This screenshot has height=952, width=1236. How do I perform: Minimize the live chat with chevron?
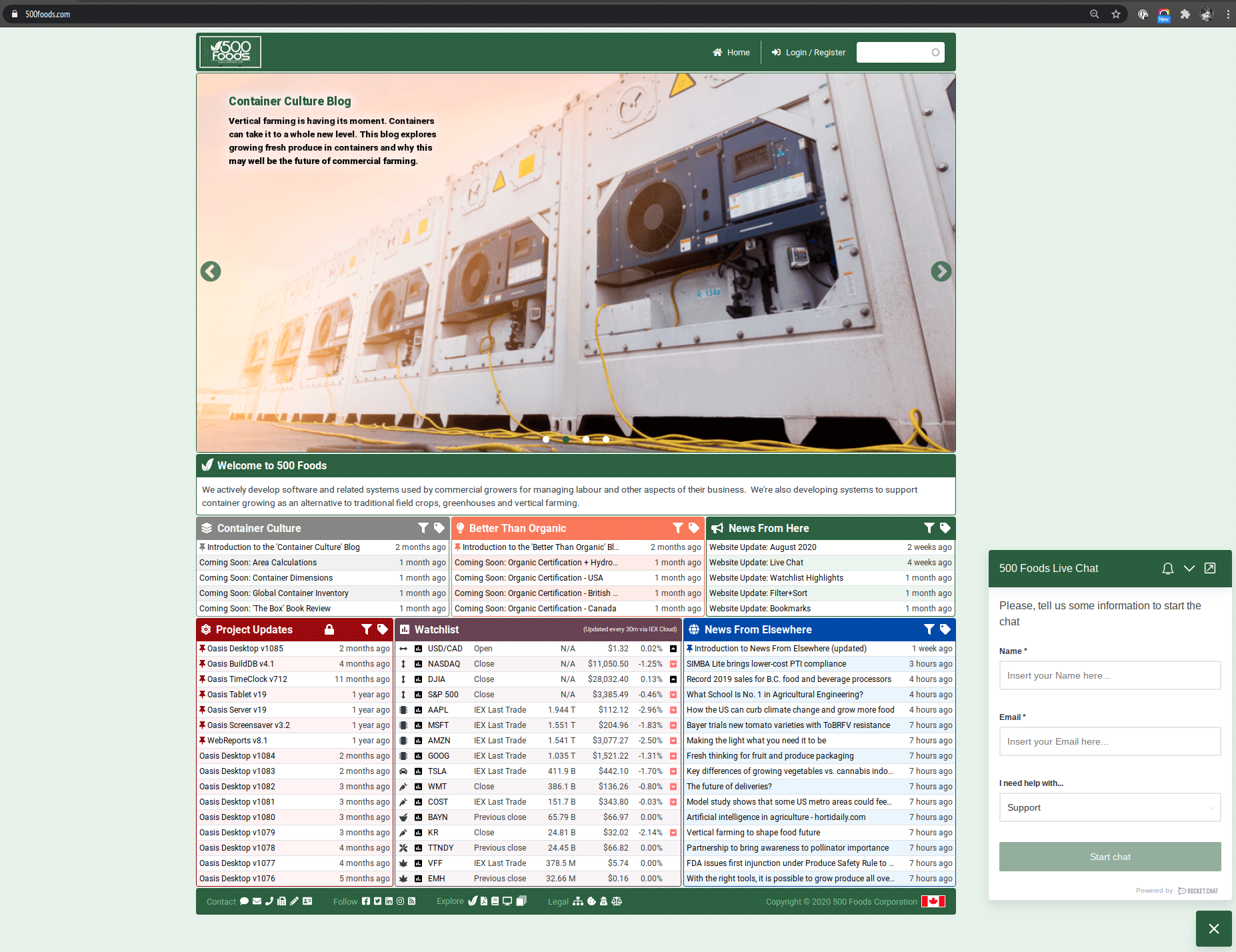click(x=1189, y=569)
